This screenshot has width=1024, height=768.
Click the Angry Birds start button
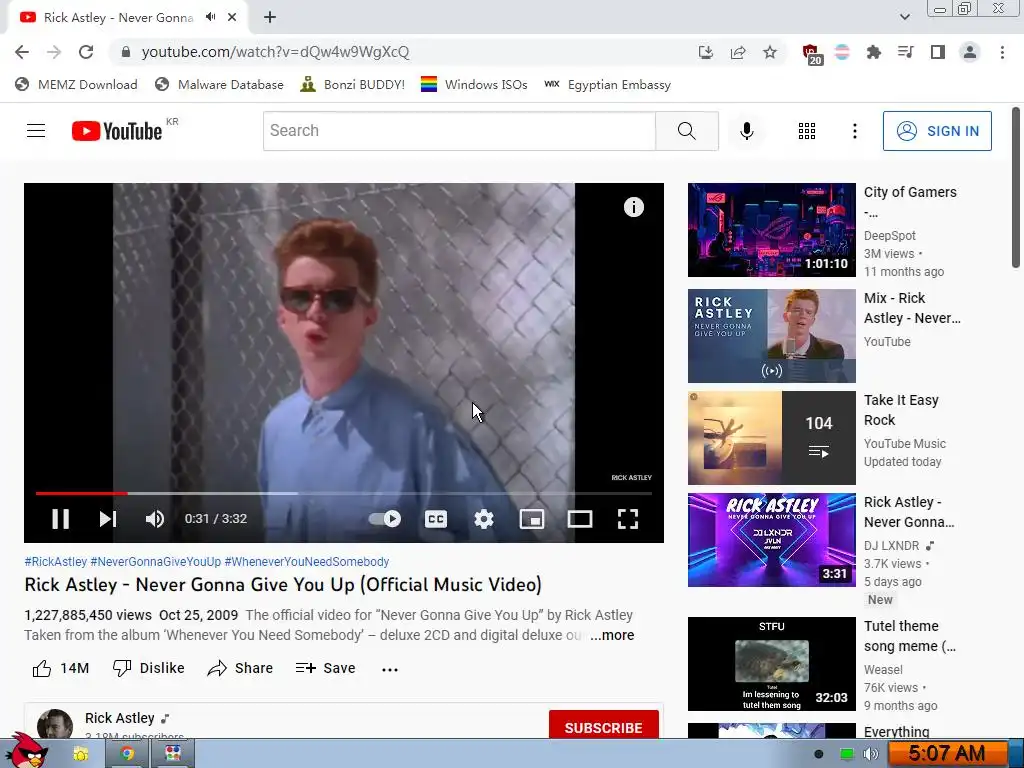(x=27, y=751)
